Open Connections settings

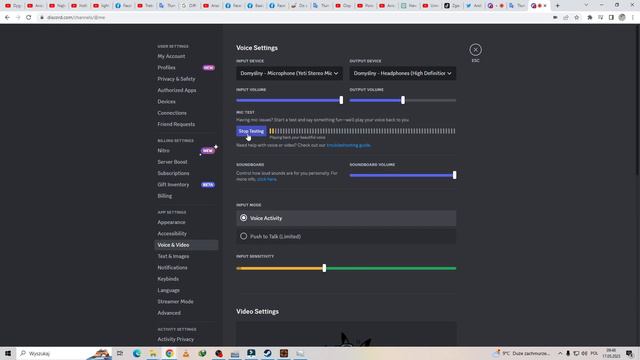tap(172, 113)
